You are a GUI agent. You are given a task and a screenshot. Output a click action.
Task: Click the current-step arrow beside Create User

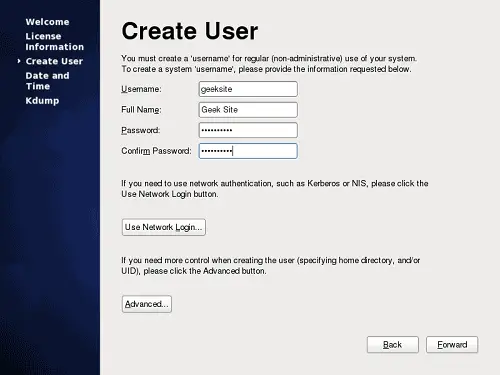(x=19, y=61)
